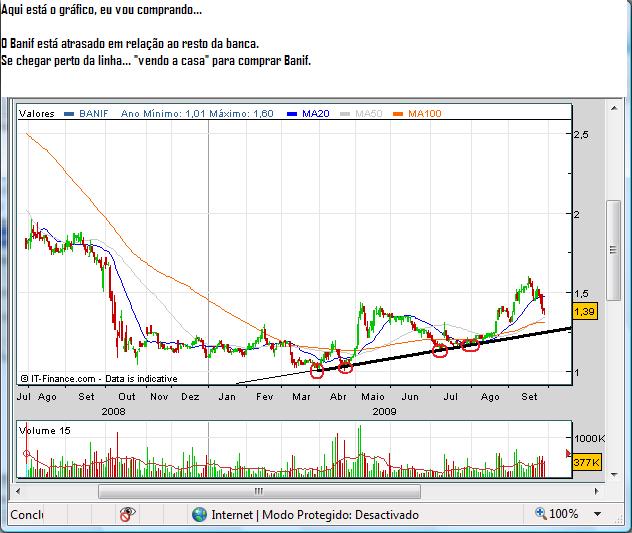Click the zoom magnifier icon
The width and height of the screenshot is (632, 533).
point(541,513)
